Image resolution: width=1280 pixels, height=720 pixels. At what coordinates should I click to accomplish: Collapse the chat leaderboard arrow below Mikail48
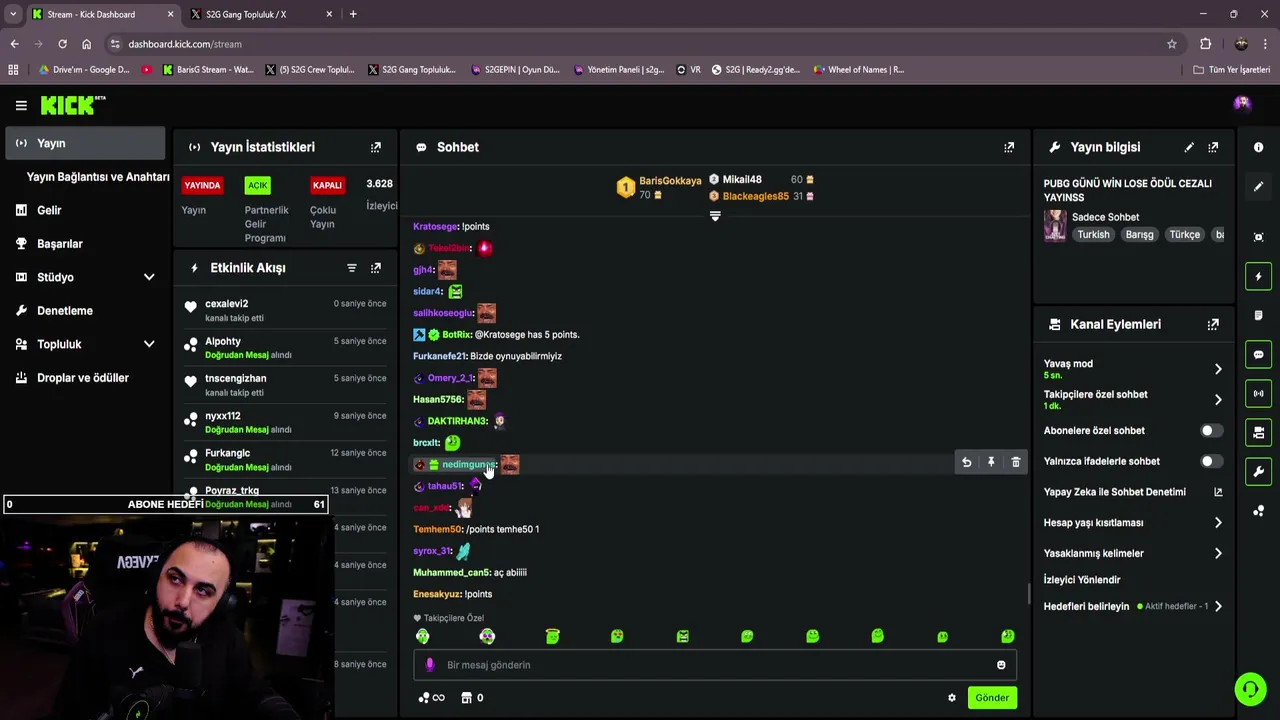tap(715, 216)
